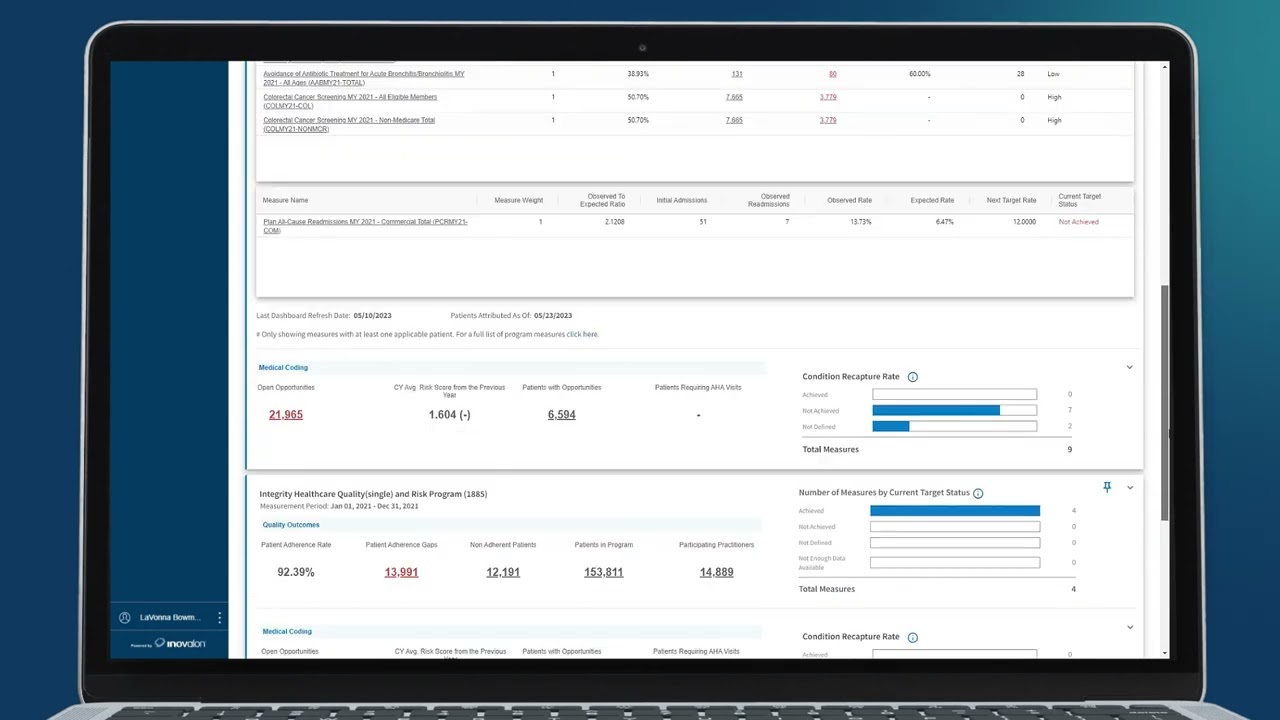This screenshot has height=720, width=1280.
Task: Follow the "click here" link for full program measures
Action: click(582, 334)
